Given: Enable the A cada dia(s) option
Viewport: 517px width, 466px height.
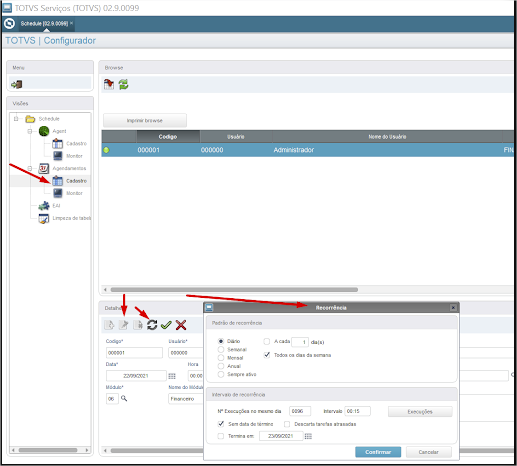Looking at the screenshot, I should [x=267, y=341].
